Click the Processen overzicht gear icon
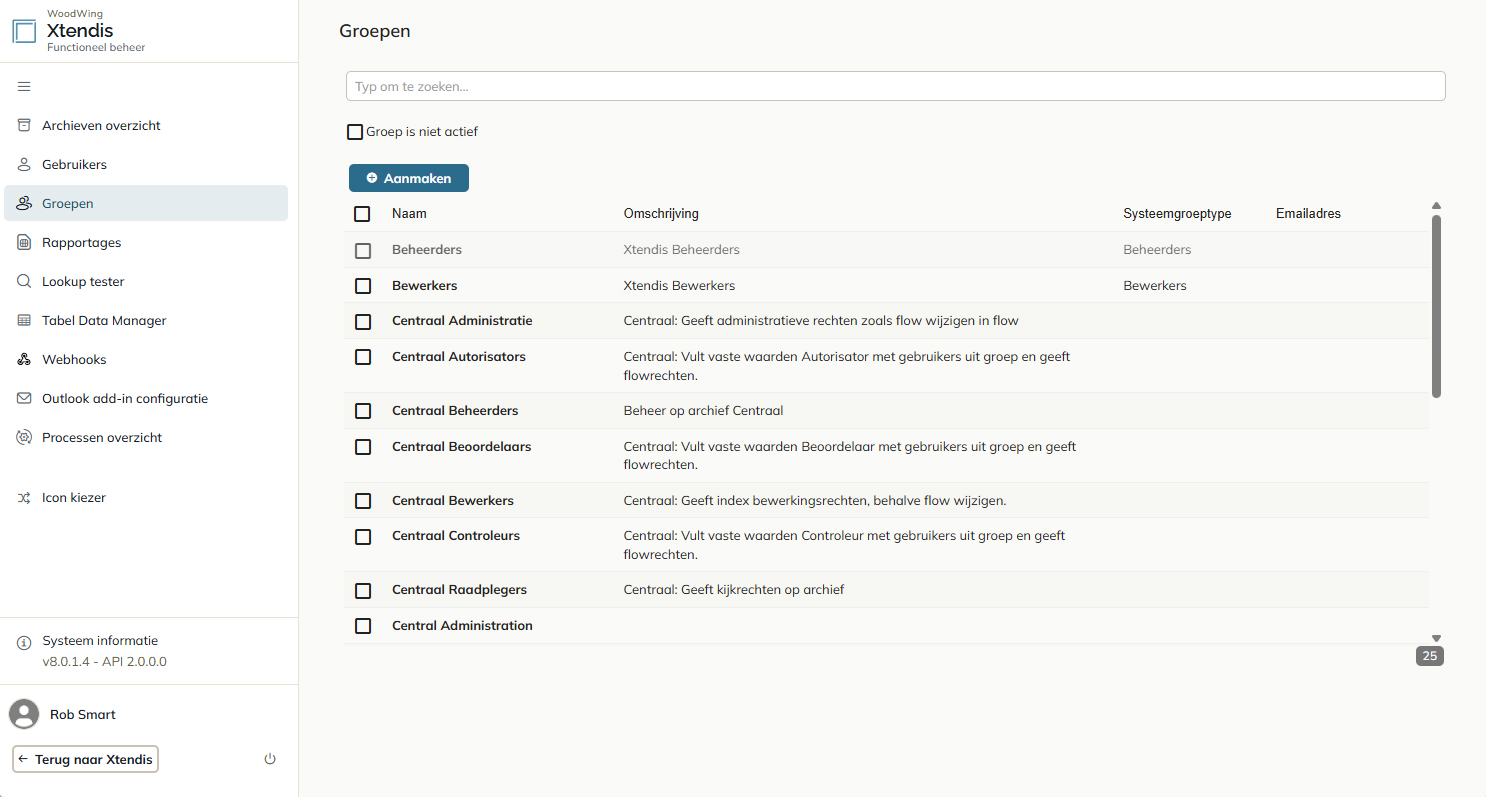Screen dimensions: 1486x797 click(x=24, y=437)
